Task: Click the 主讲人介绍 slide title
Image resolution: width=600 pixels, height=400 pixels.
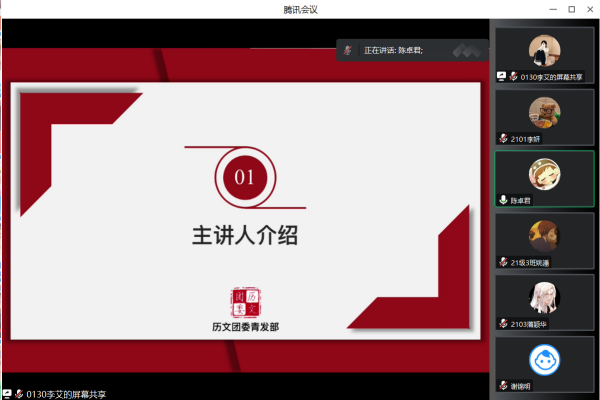Action: tap(245, 236)
